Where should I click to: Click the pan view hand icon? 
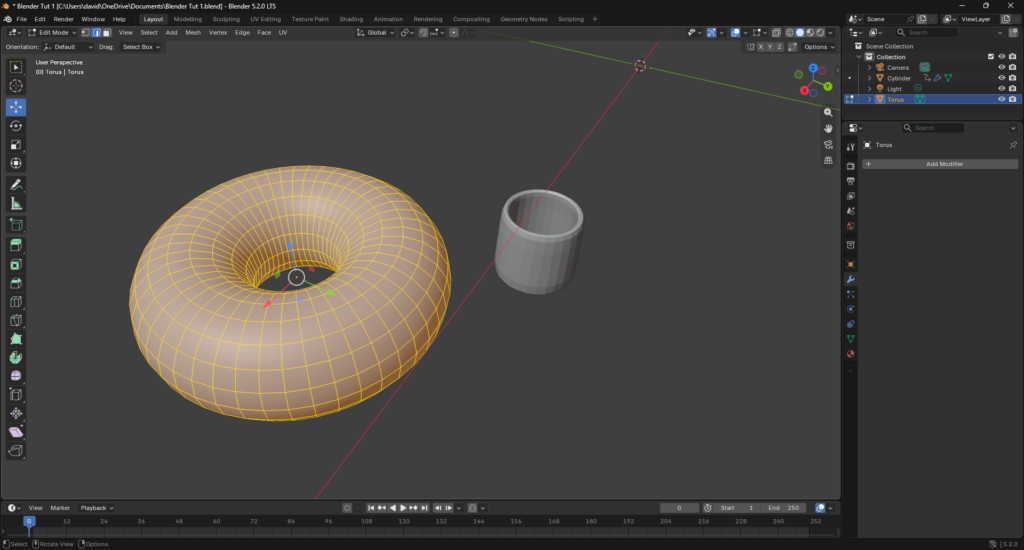coord(828,128)
